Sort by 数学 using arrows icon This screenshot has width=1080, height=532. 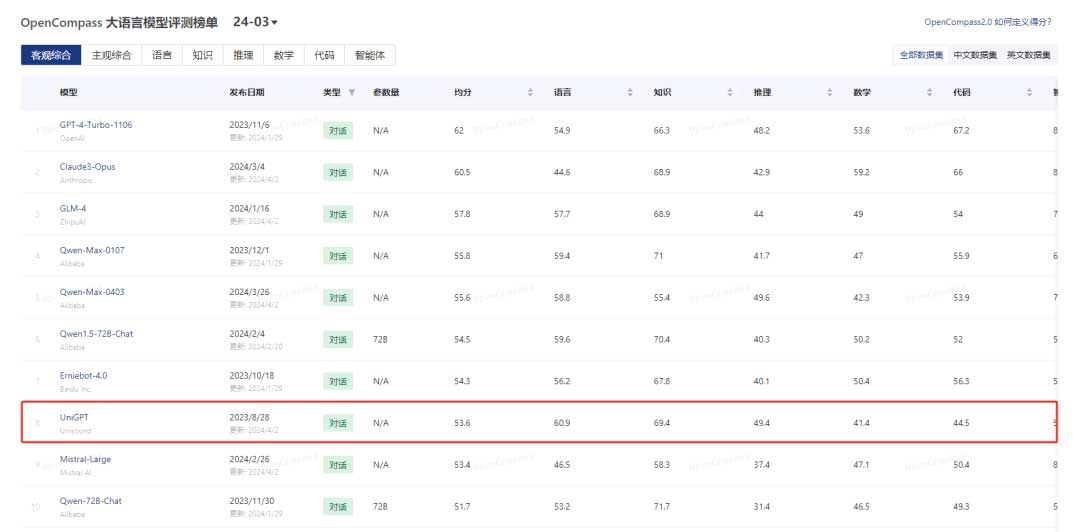pyautogui.click(x=930, y=92)
